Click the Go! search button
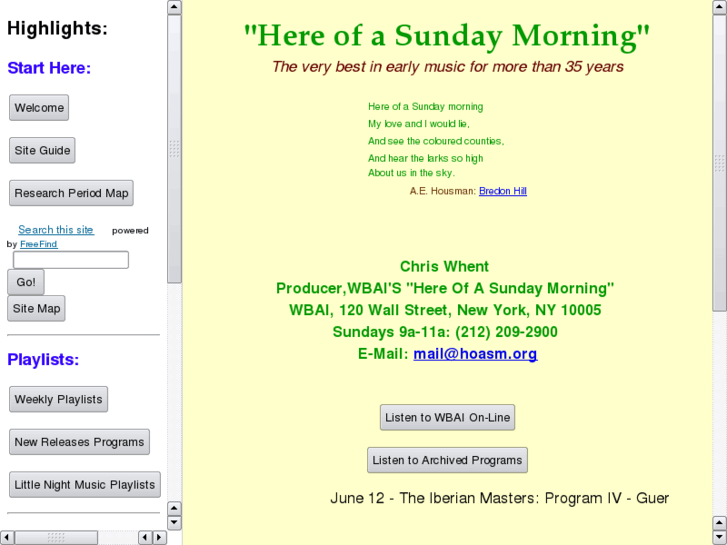727x545 pixels. pos(26,282)
